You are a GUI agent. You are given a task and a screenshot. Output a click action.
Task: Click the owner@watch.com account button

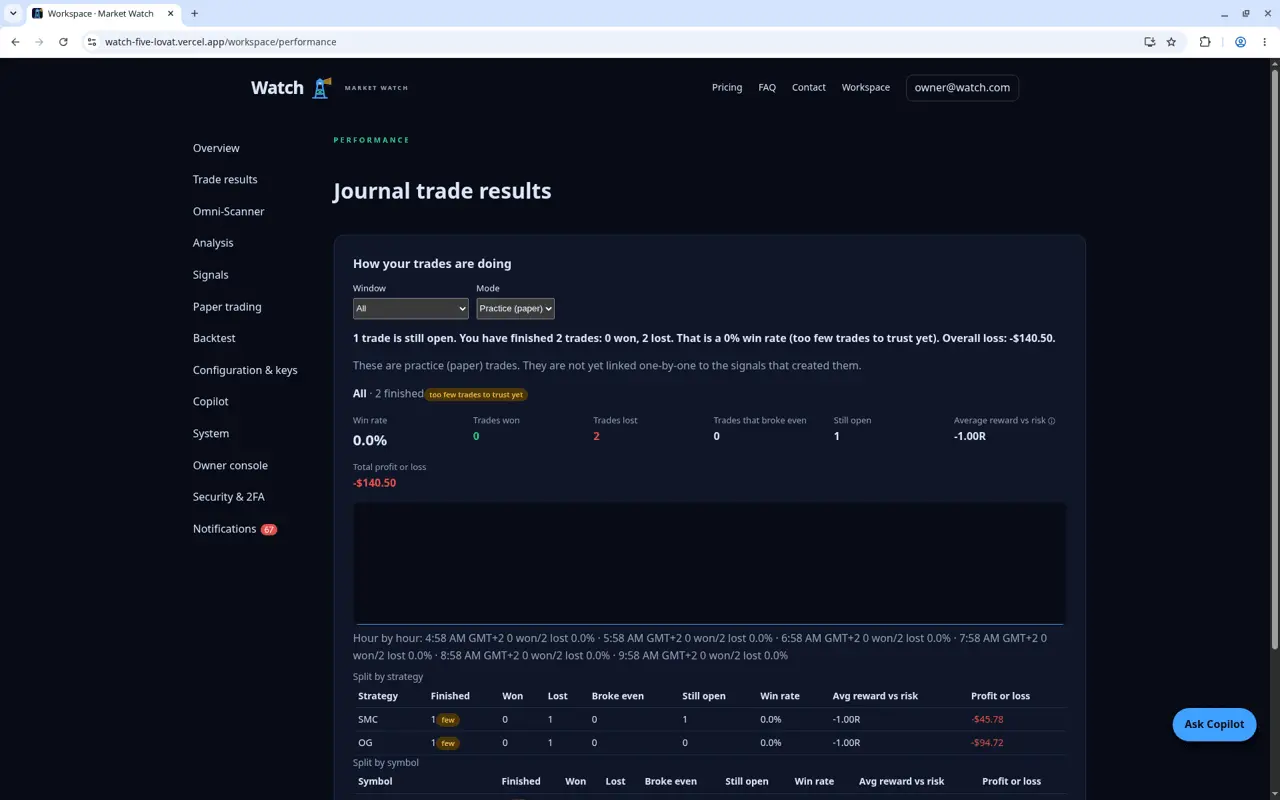[x=962, y=88]
